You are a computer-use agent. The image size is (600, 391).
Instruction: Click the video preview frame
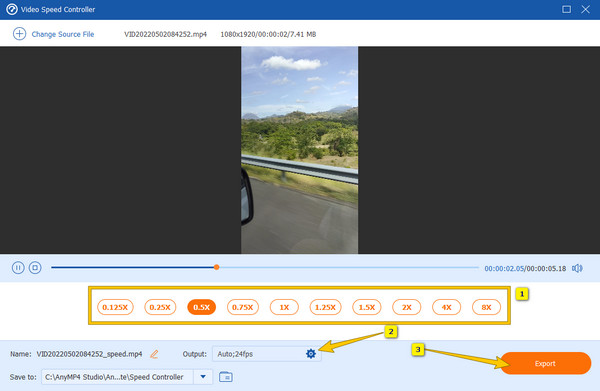300,150
